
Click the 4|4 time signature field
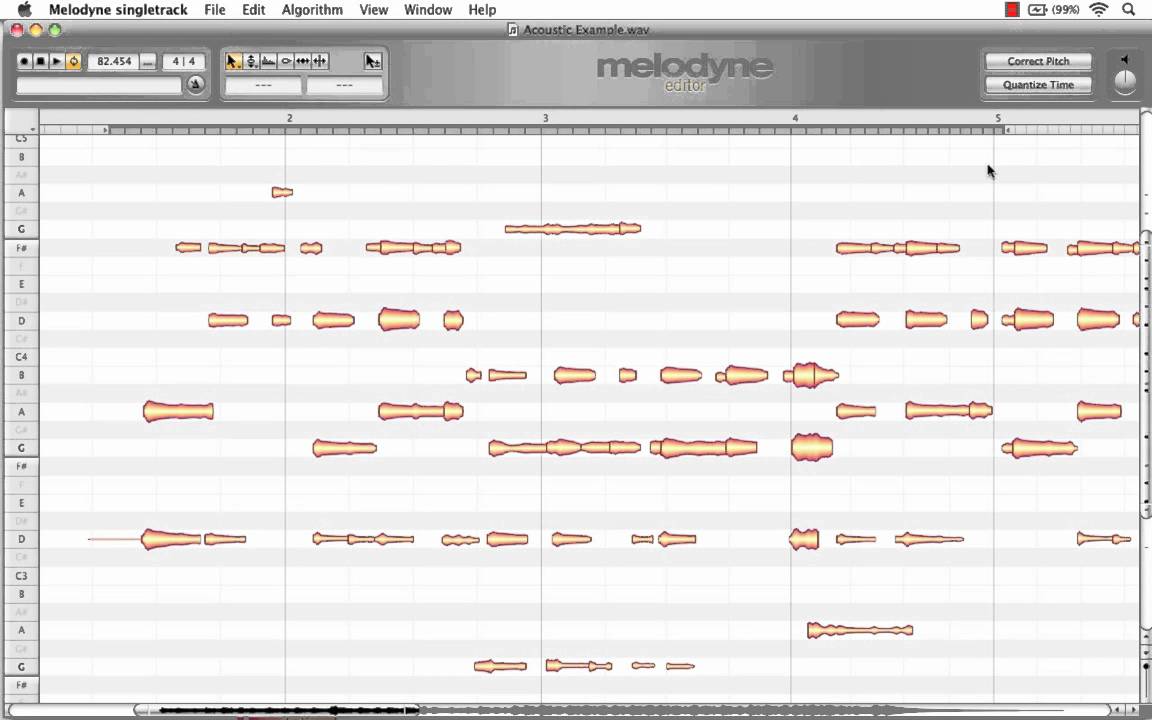(x=184, y=62)
